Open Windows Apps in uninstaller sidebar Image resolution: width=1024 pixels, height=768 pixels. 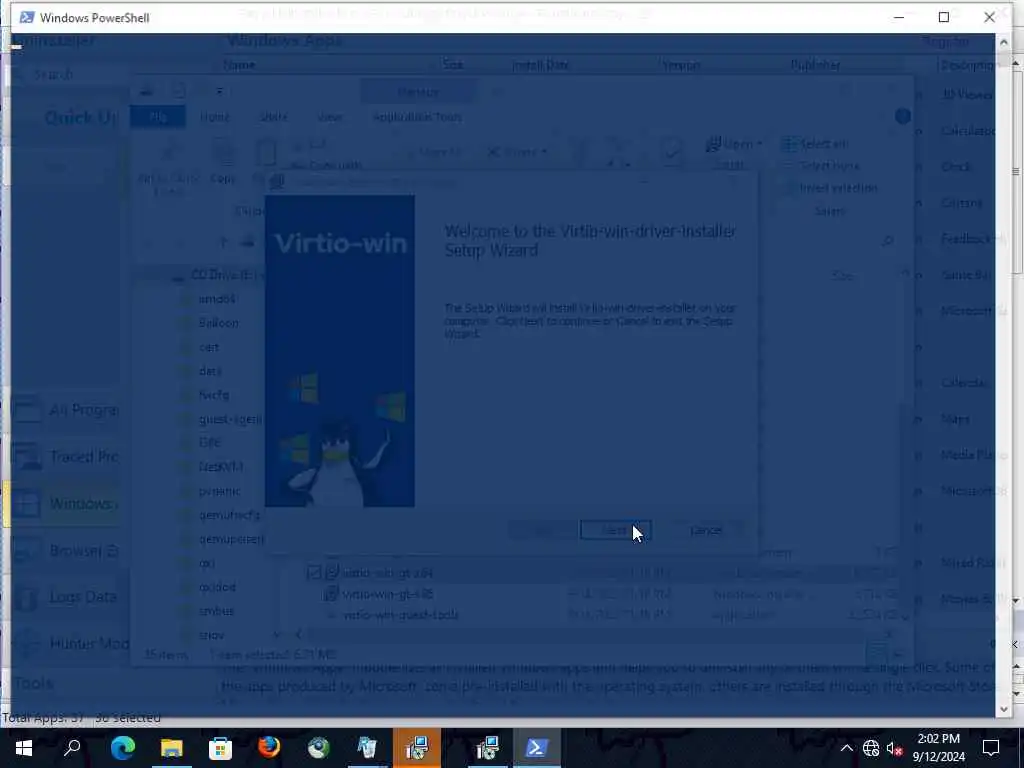coord(65,504)
